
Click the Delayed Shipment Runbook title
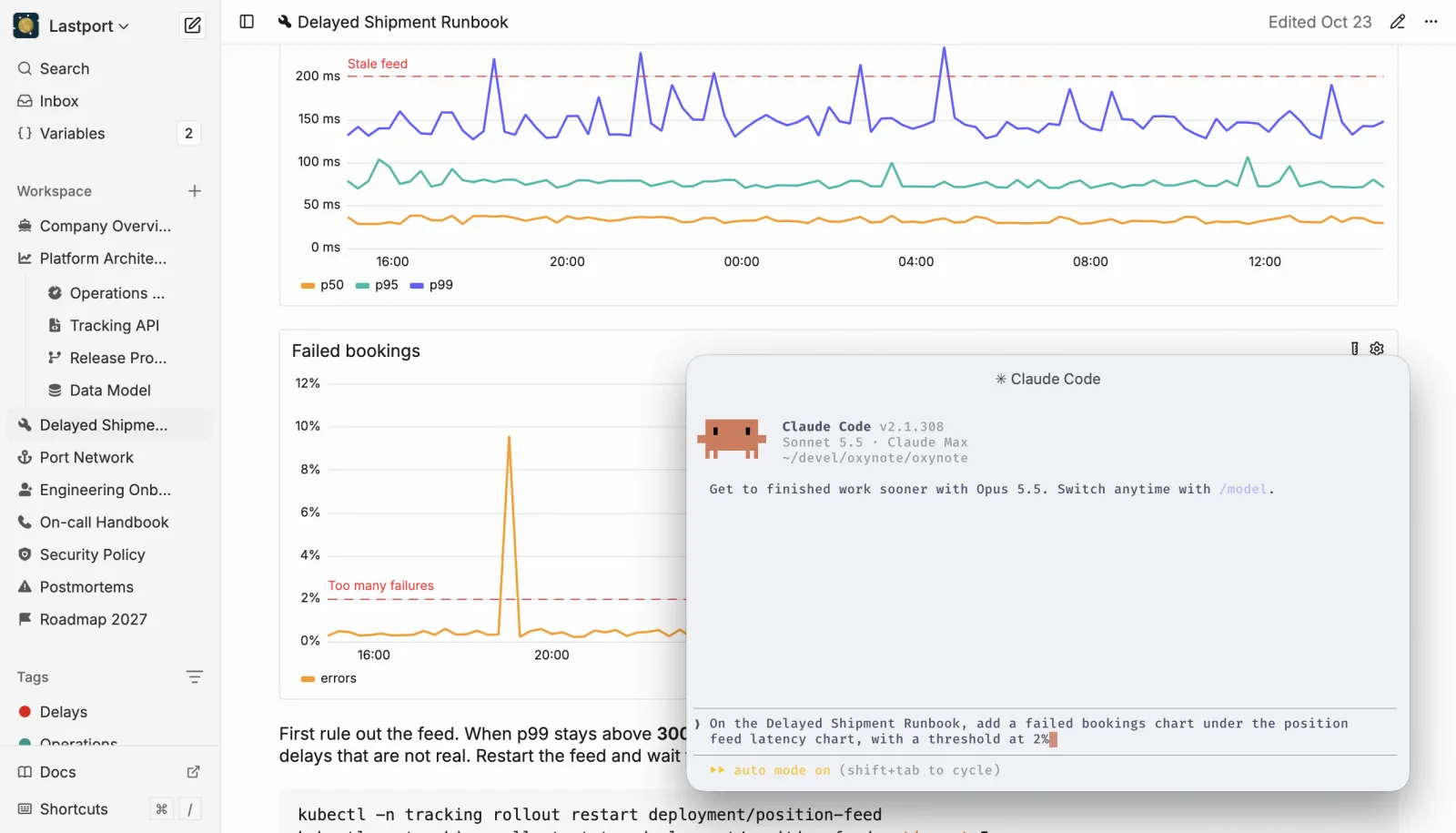[x=402, y=22]
